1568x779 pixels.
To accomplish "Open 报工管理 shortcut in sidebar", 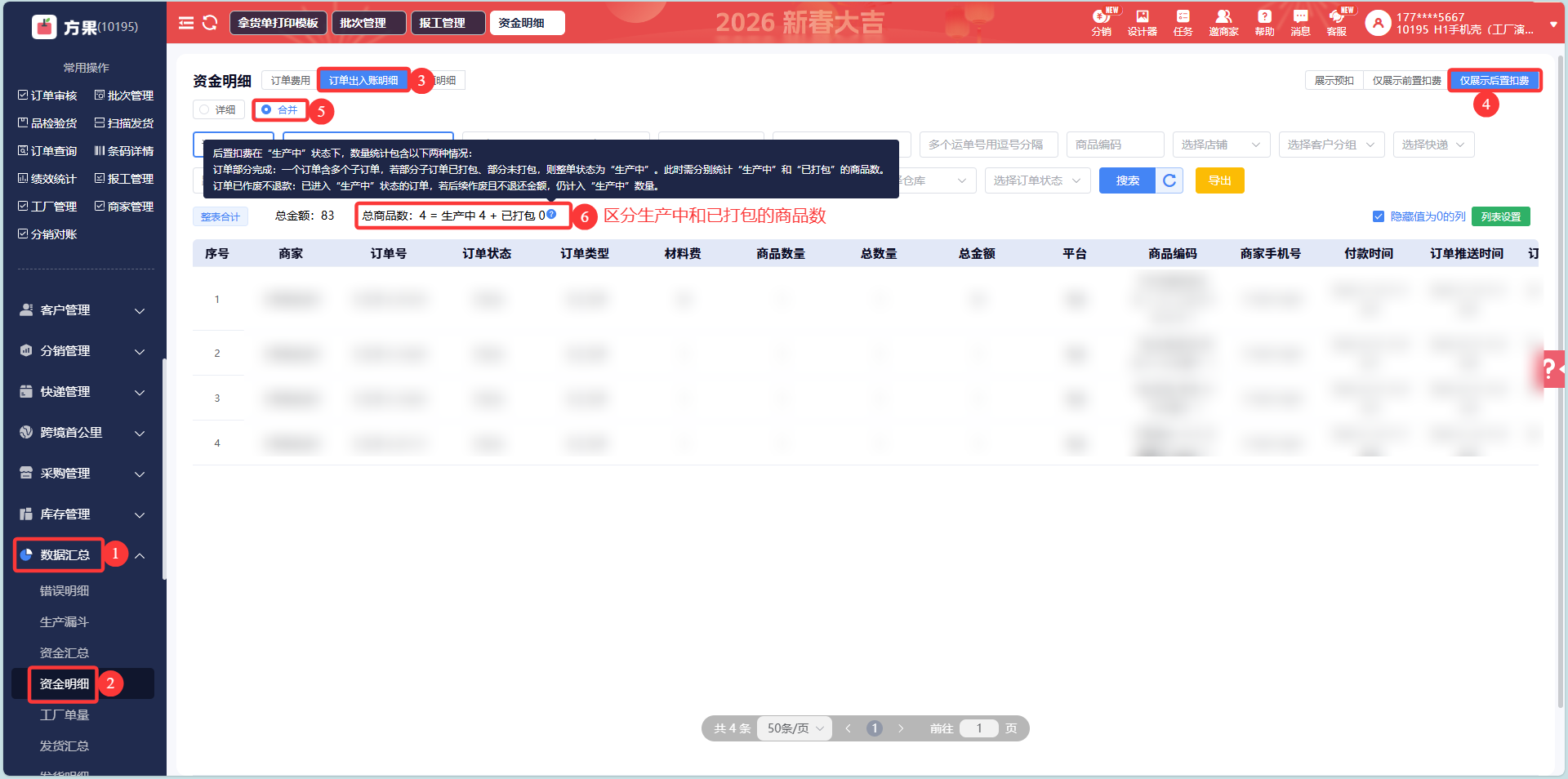I will point(124,179).
